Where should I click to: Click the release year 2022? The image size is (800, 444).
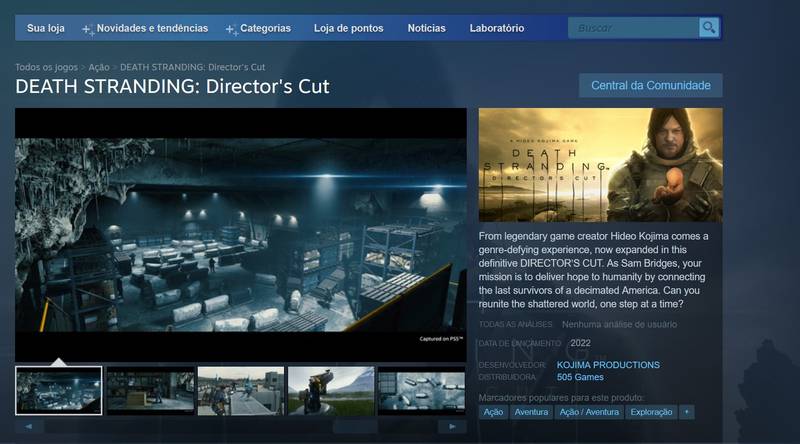[581, 343]
